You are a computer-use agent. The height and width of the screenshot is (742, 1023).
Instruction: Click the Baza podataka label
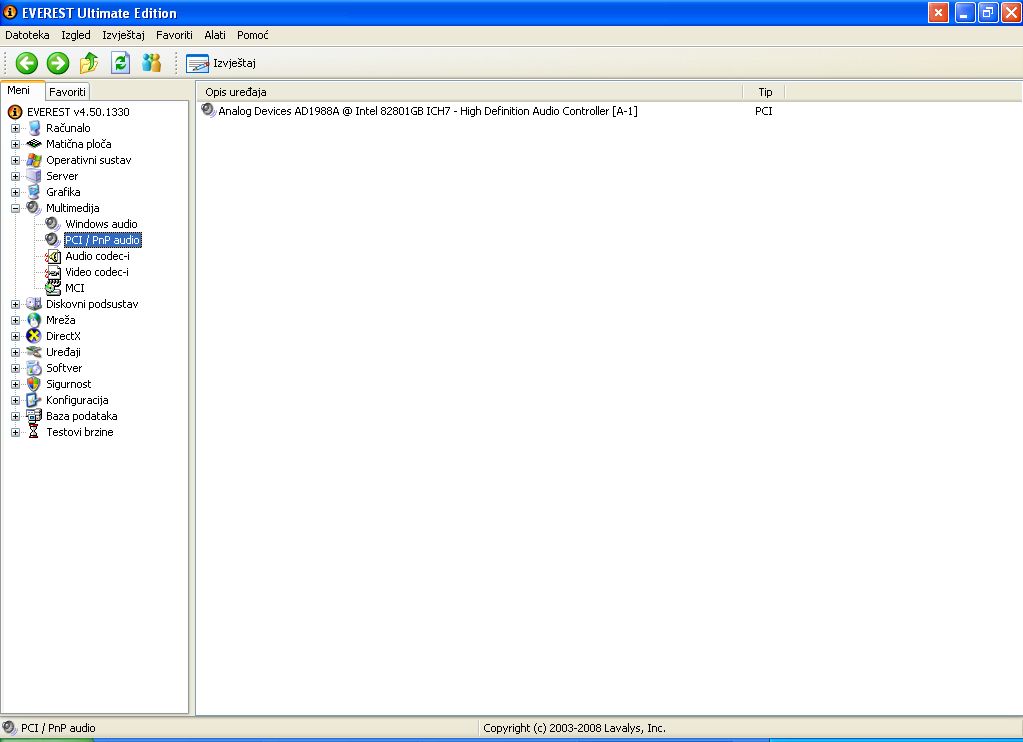click(82, 416)
